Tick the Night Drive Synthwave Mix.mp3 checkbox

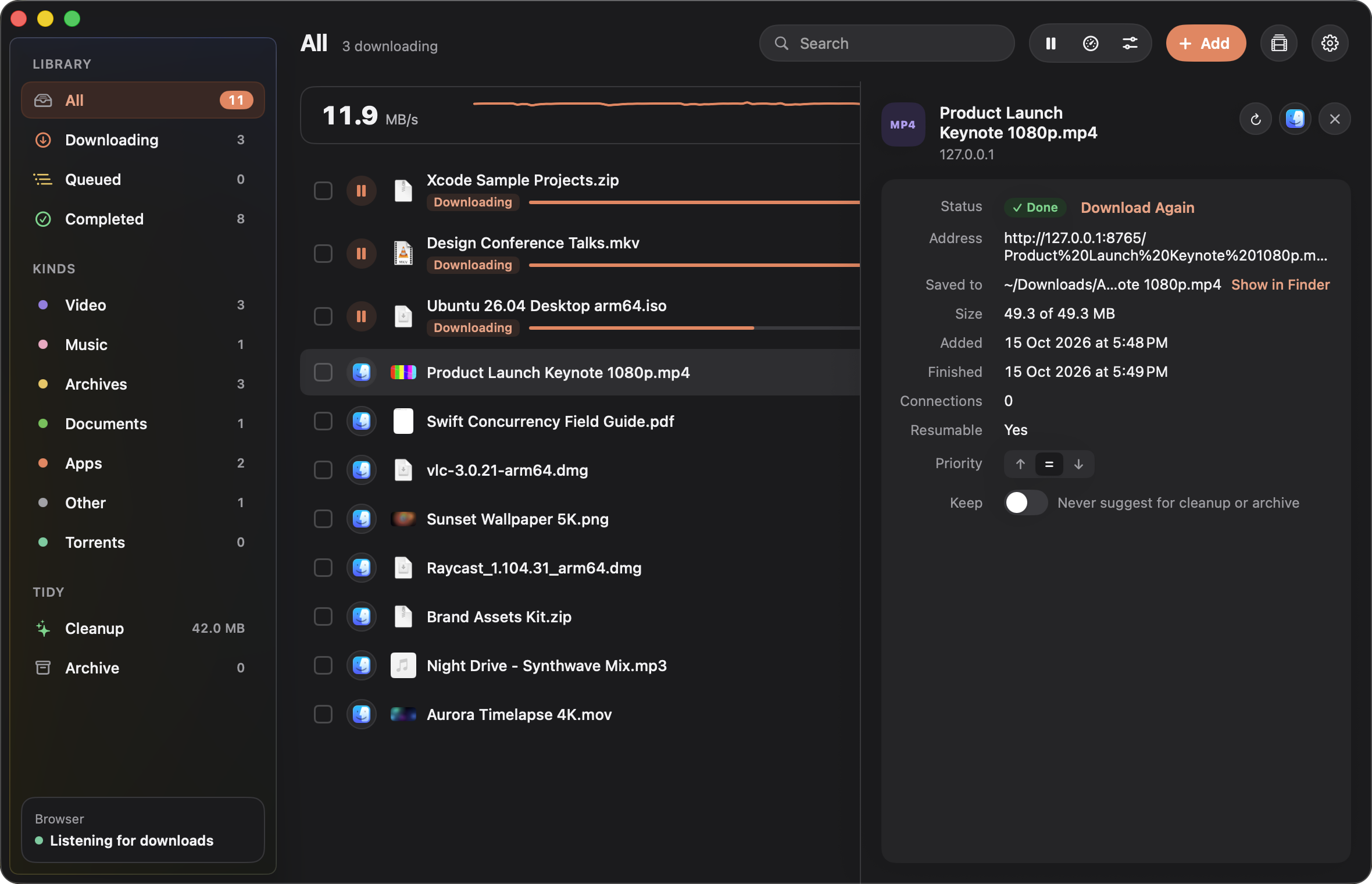point(323,665)
